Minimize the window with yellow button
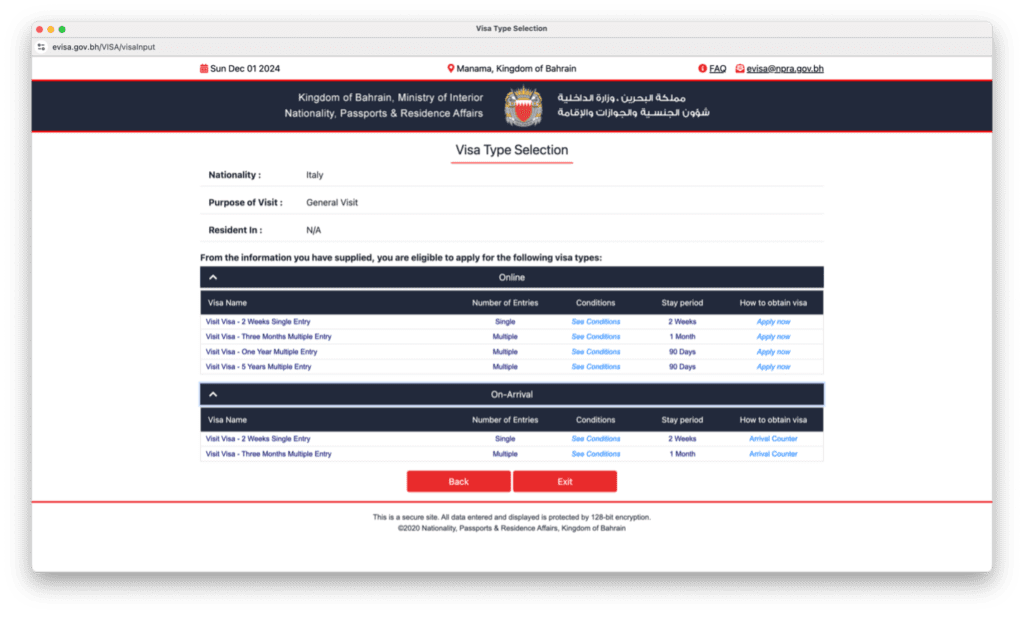Viewport: 1024px width, 617px height. click(x=51, y=29)
